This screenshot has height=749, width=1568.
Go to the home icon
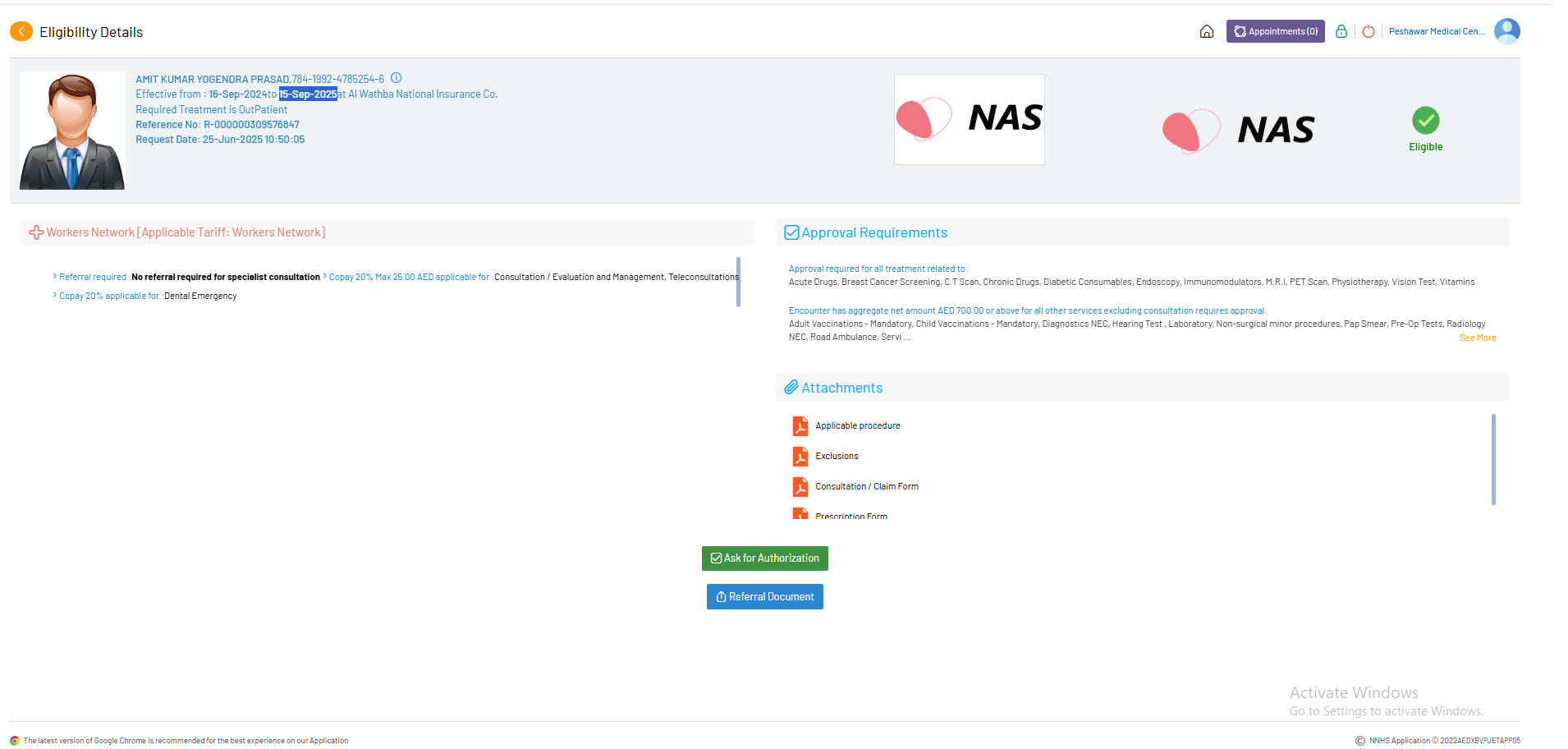1206,31
